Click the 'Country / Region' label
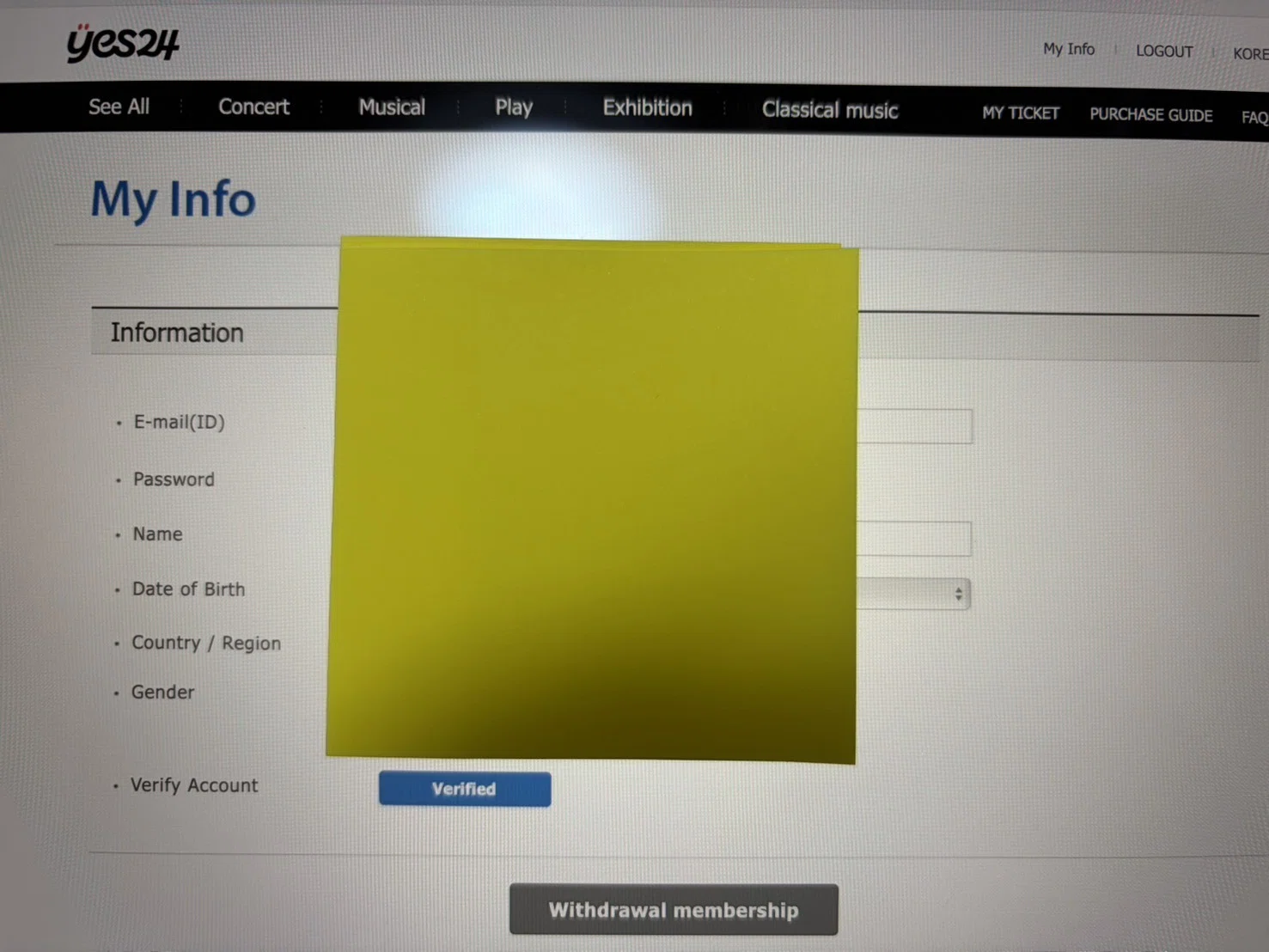1269x952 pixels. pos(206,643)
